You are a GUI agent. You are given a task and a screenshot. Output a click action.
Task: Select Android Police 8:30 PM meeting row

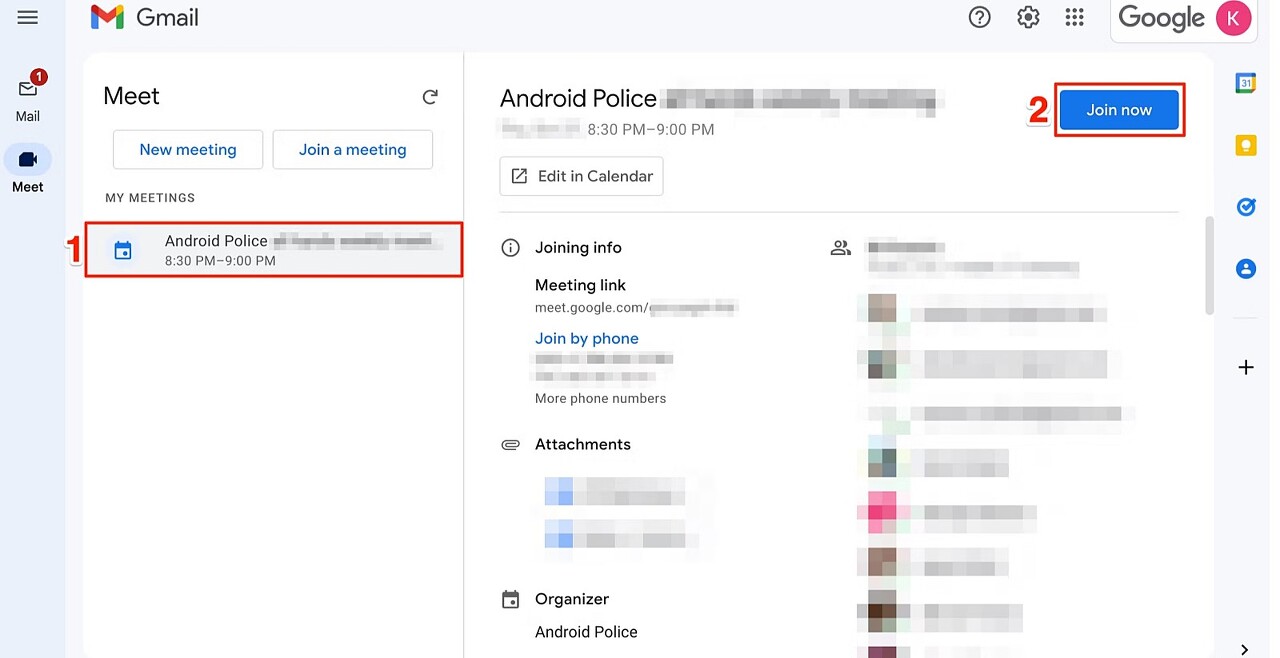click(273, 250)
